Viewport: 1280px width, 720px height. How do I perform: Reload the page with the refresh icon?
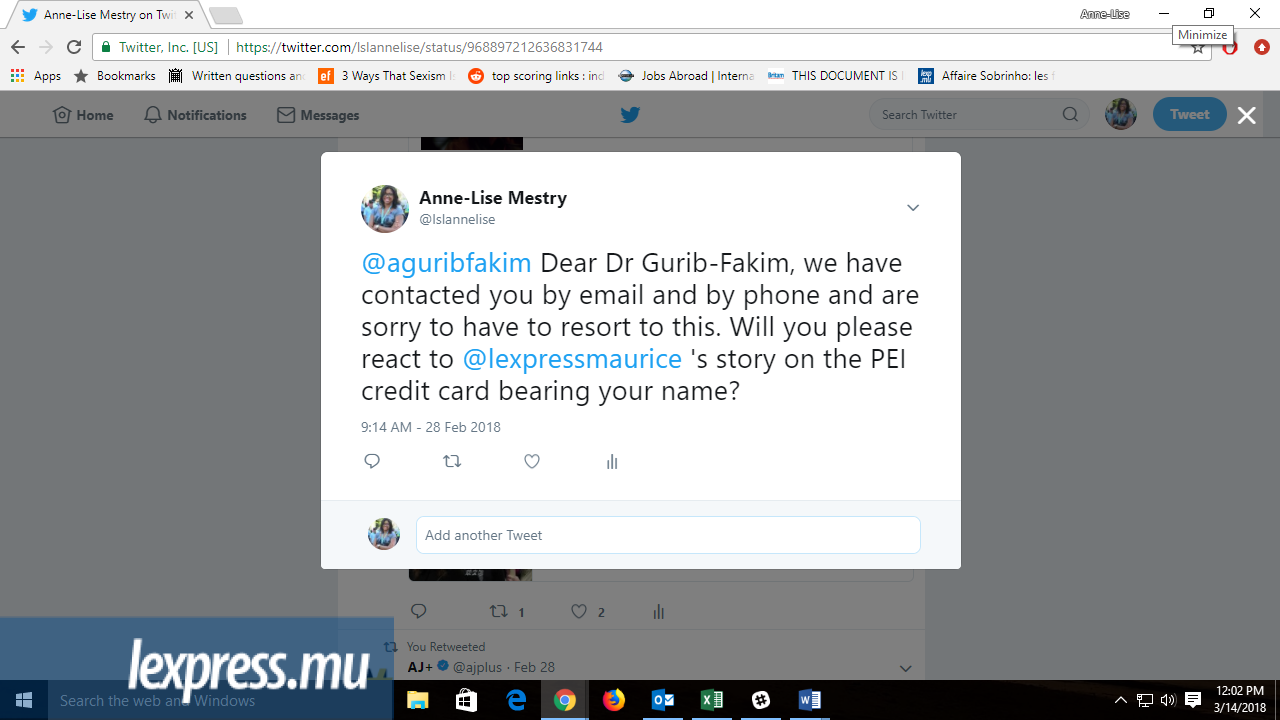(73, 47)
